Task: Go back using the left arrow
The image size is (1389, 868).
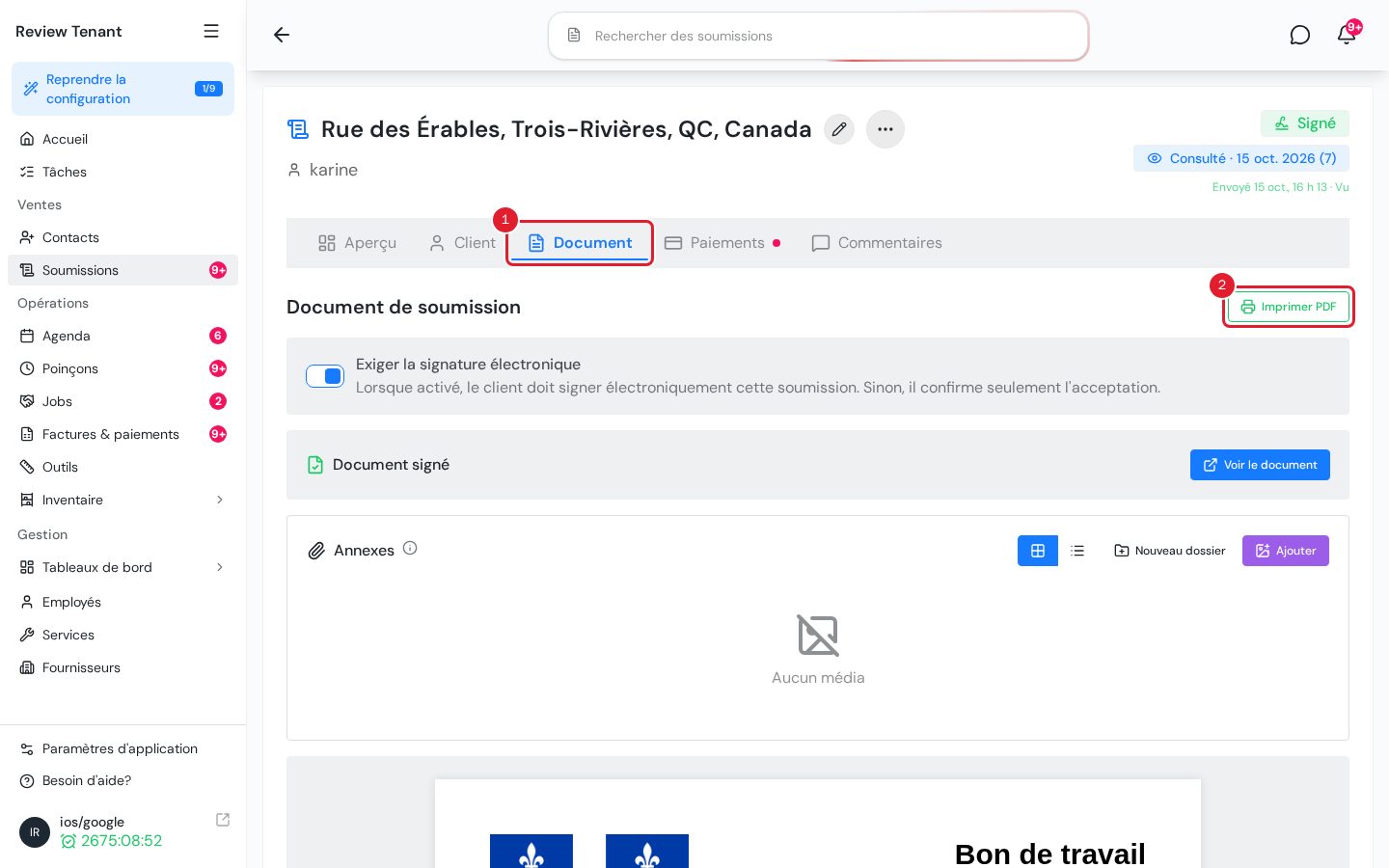Action: (282, 35)
